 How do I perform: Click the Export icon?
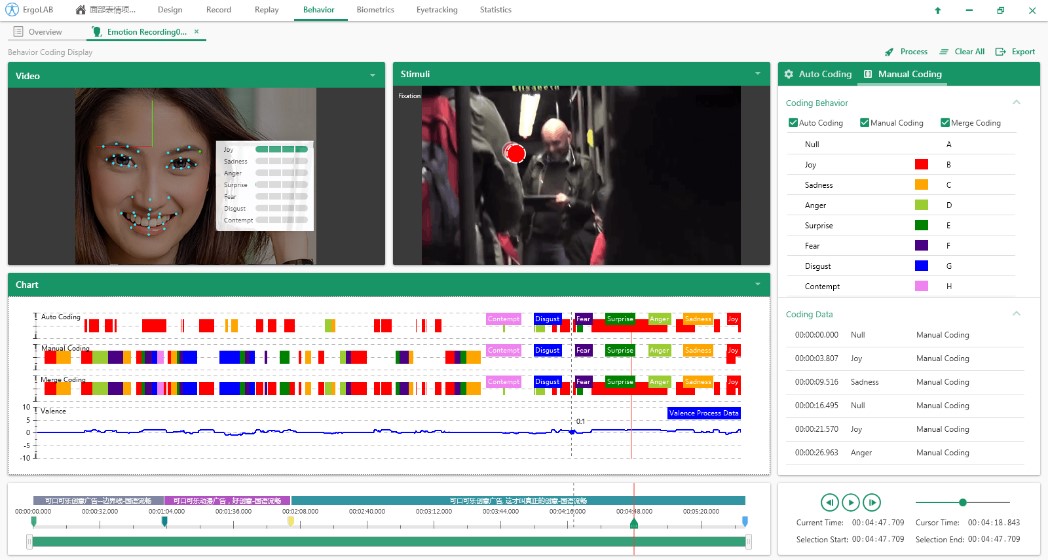(1000, 52)
